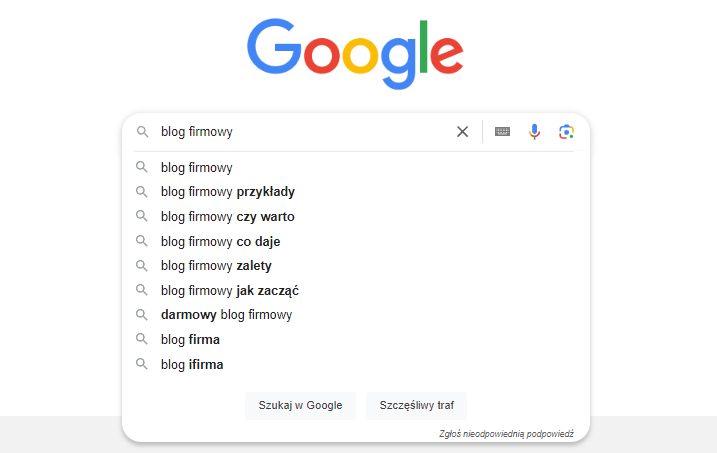
Task: Click the search icon next to 'darmowy blog firmowy'
Action: (142, 315)
